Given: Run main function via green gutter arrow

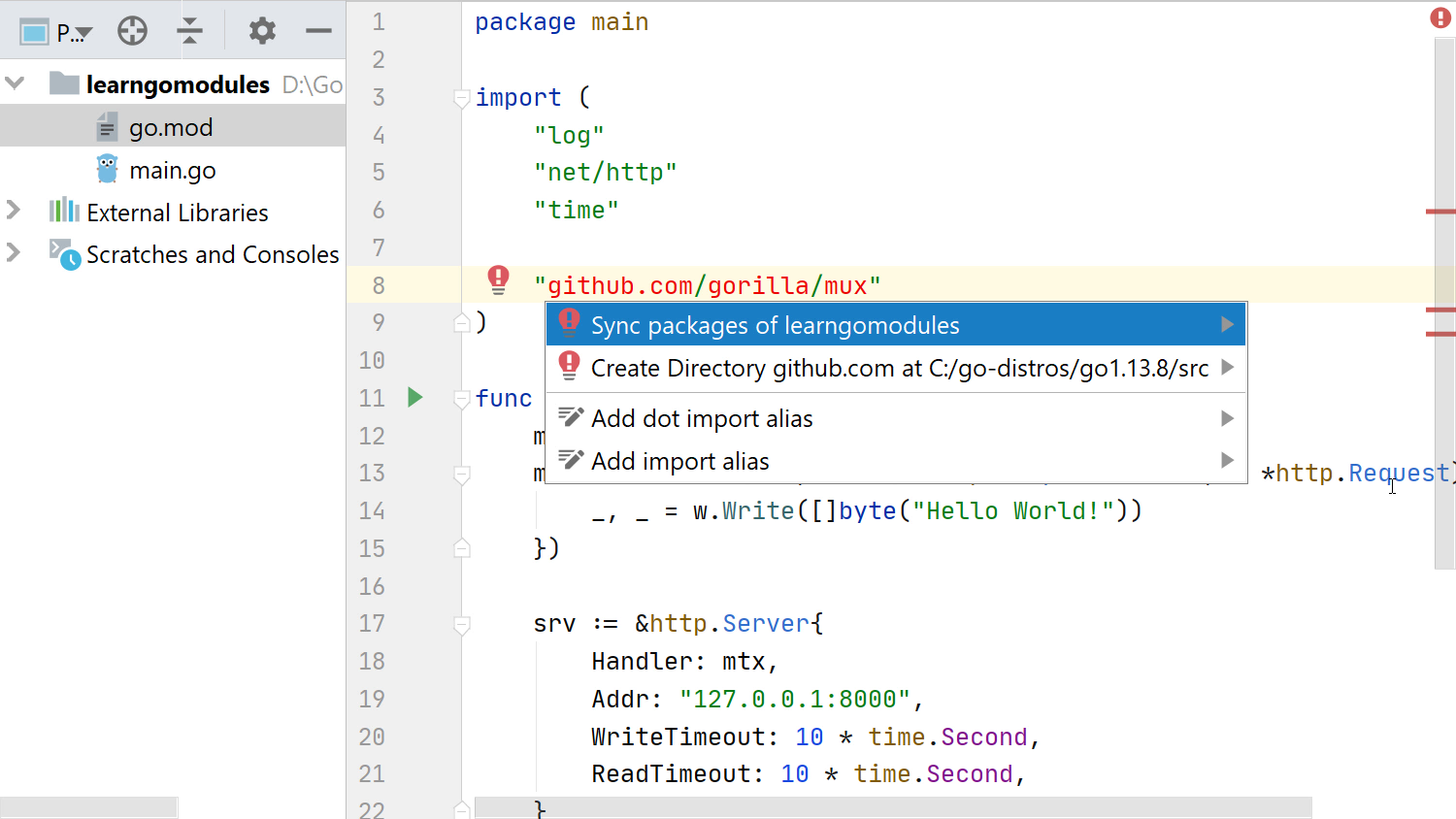Looking at the screenshot, I should tap(415, 397).
